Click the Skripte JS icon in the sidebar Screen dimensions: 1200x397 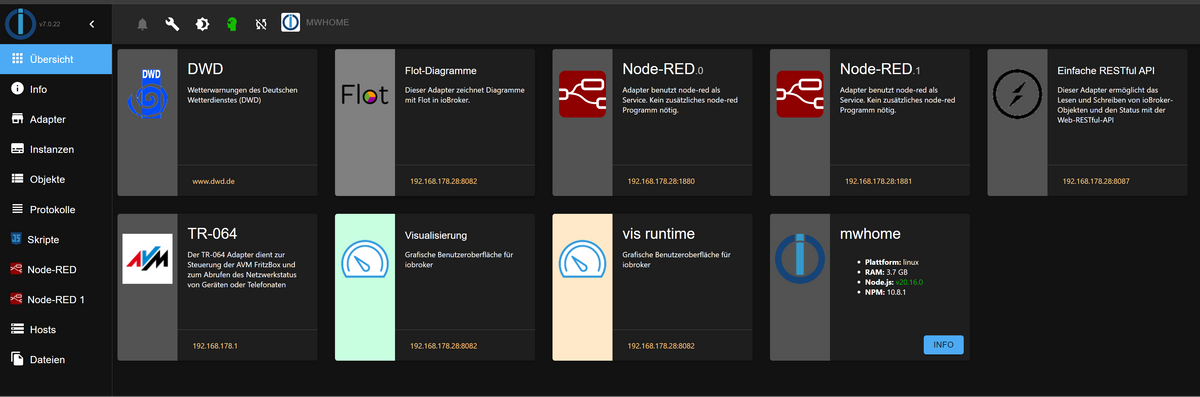click(17, 239)
